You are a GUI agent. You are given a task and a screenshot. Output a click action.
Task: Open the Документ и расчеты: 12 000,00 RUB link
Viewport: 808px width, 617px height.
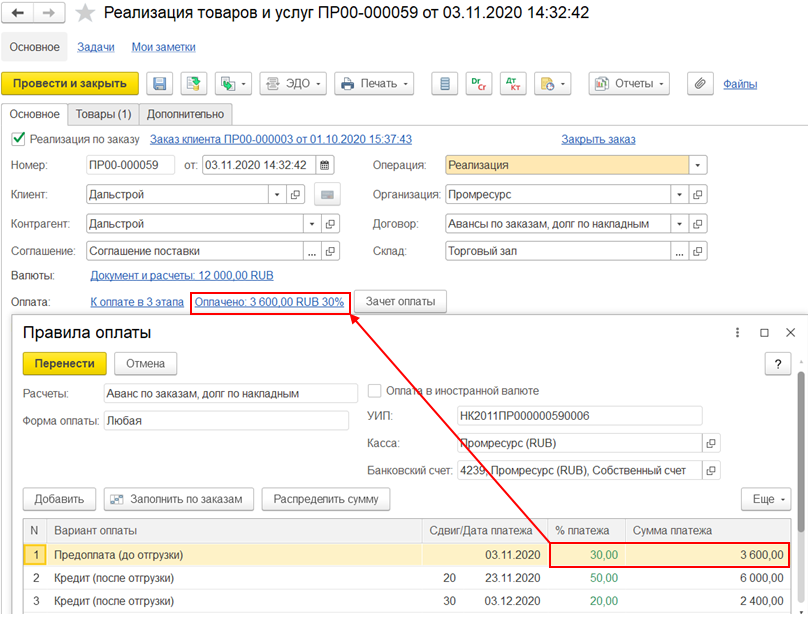point(182,276)
